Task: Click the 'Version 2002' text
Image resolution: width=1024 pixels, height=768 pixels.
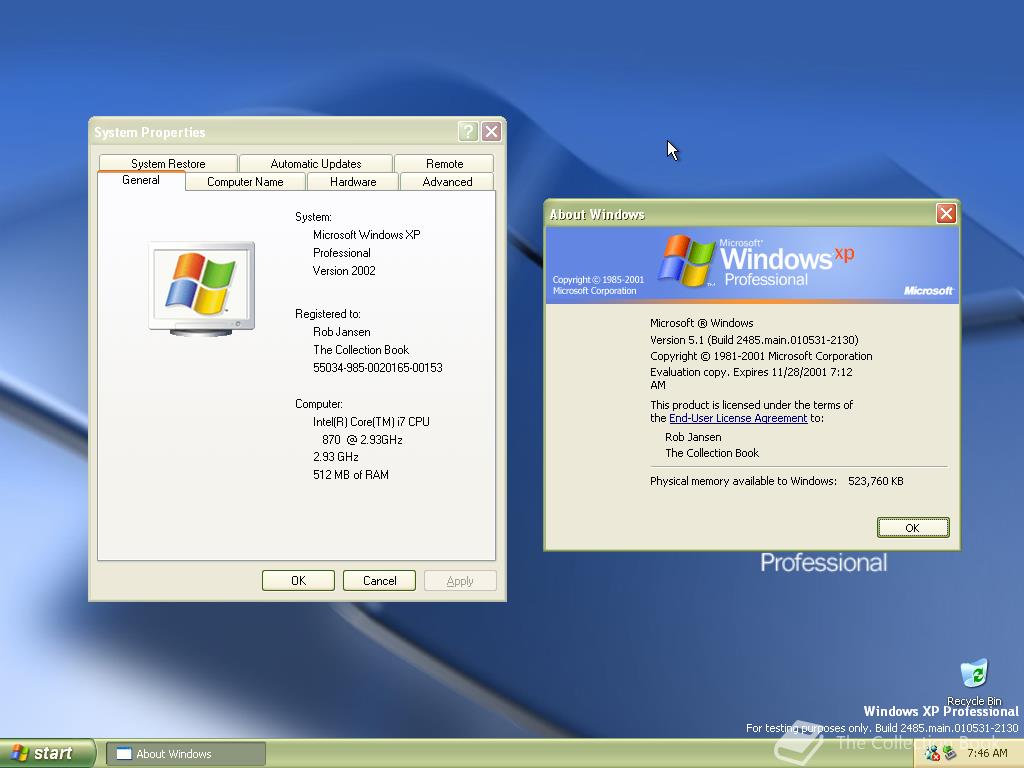Action: [x=344, y=271]
